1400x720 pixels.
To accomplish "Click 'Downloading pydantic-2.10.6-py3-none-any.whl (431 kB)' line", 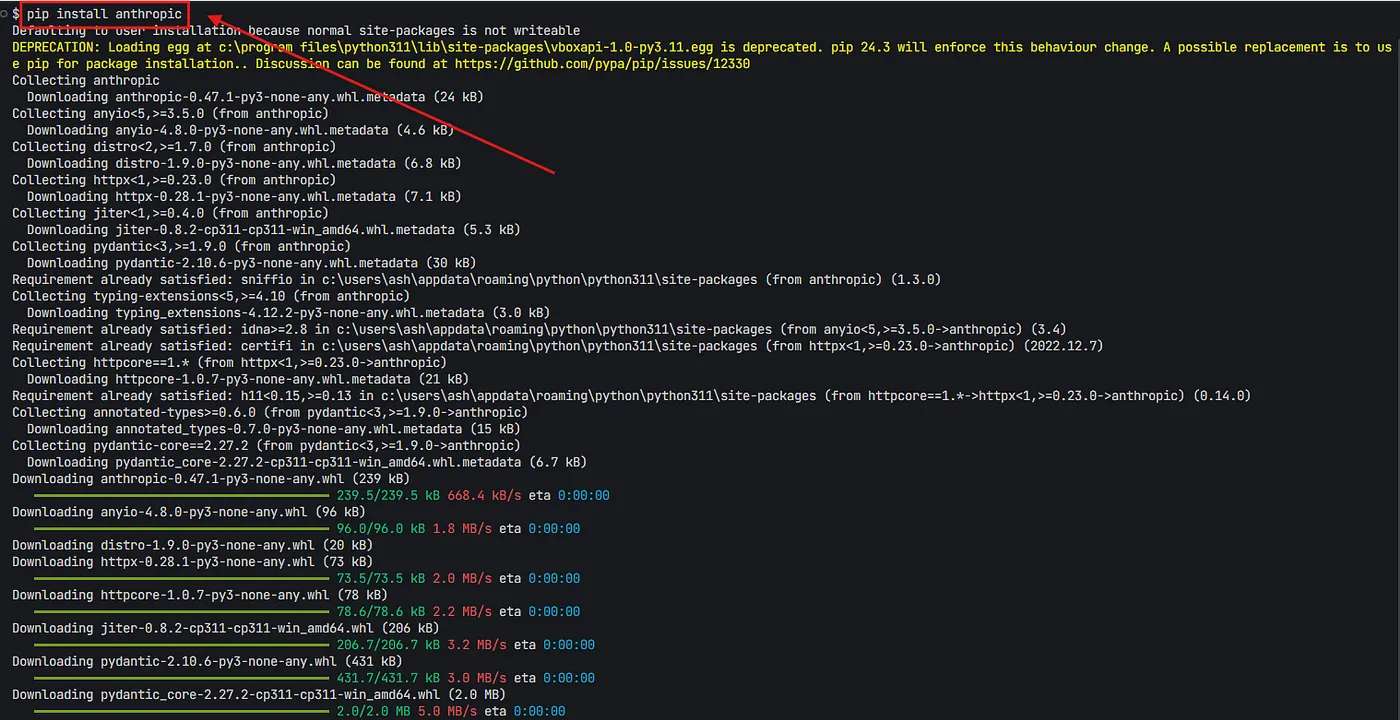I will (207, 661).
